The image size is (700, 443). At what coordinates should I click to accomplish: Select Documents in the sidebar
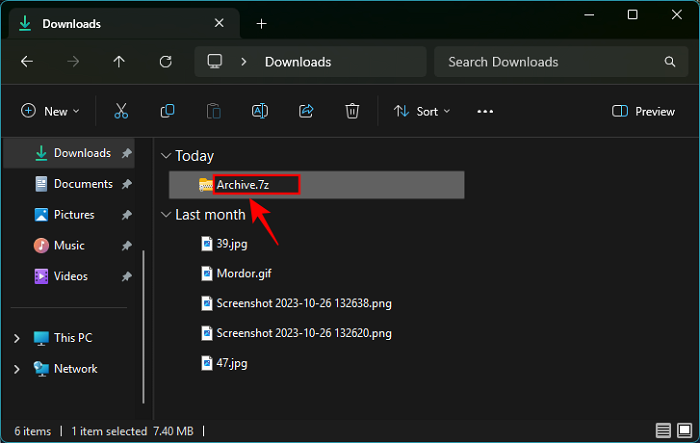coord(82,184)
